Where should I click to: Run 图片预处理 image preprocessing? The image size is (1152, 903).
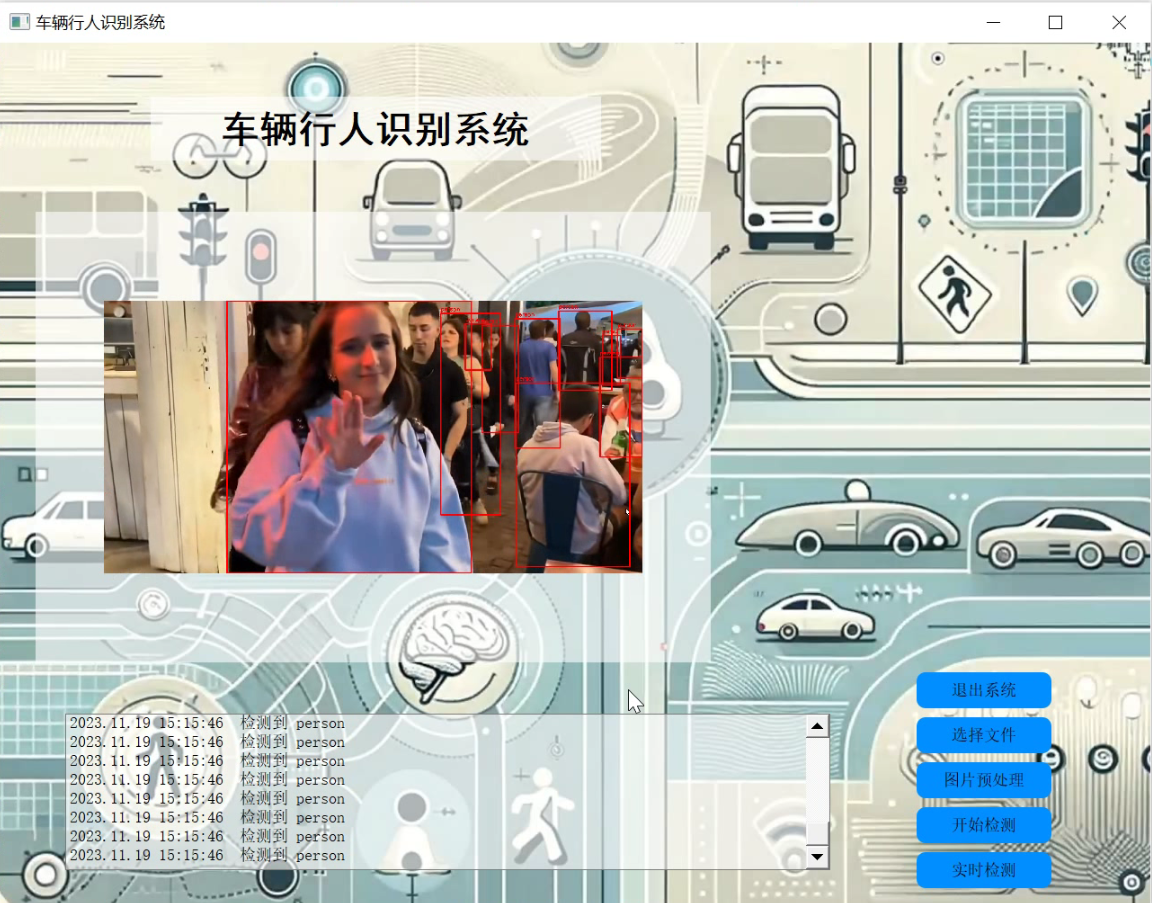point(983,780)
